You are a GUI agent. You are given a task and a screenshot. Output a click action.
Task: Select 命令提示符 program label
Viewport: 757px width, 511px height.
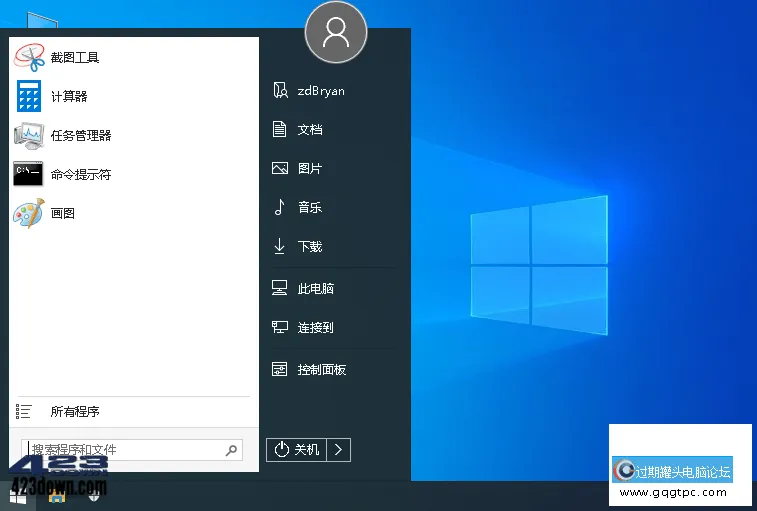(81, 174)
